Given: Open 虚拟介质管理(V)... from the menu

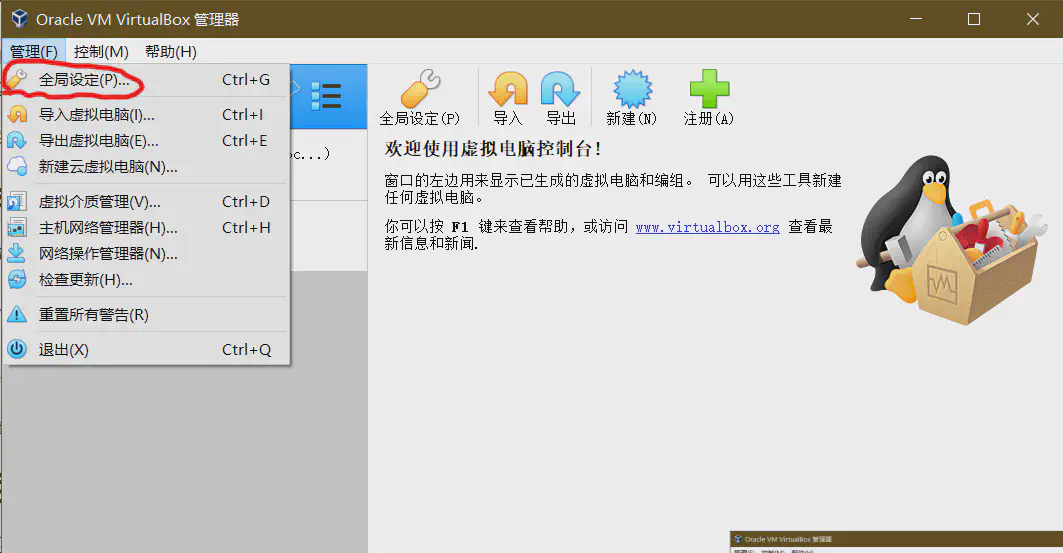Looking at the screenshot, I should click(x=146, y=201).
